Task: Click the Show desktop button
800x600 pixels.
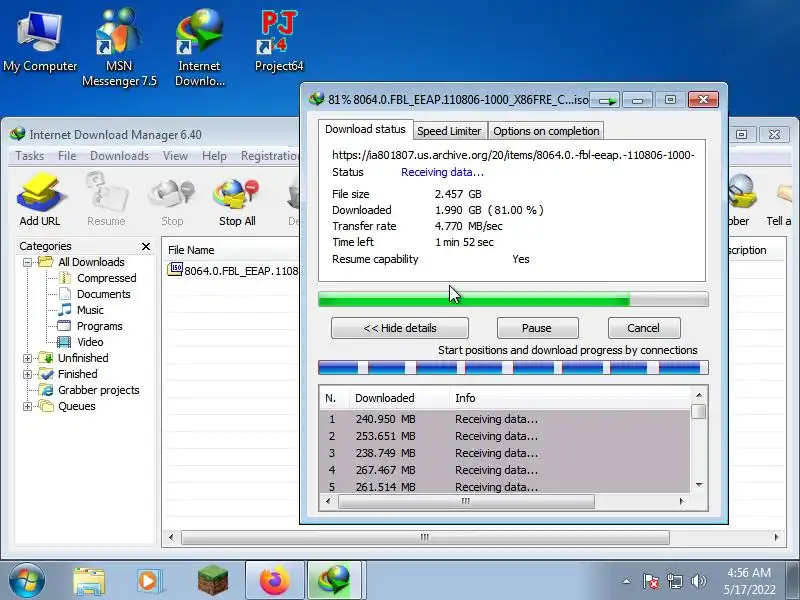Action: 793,581
